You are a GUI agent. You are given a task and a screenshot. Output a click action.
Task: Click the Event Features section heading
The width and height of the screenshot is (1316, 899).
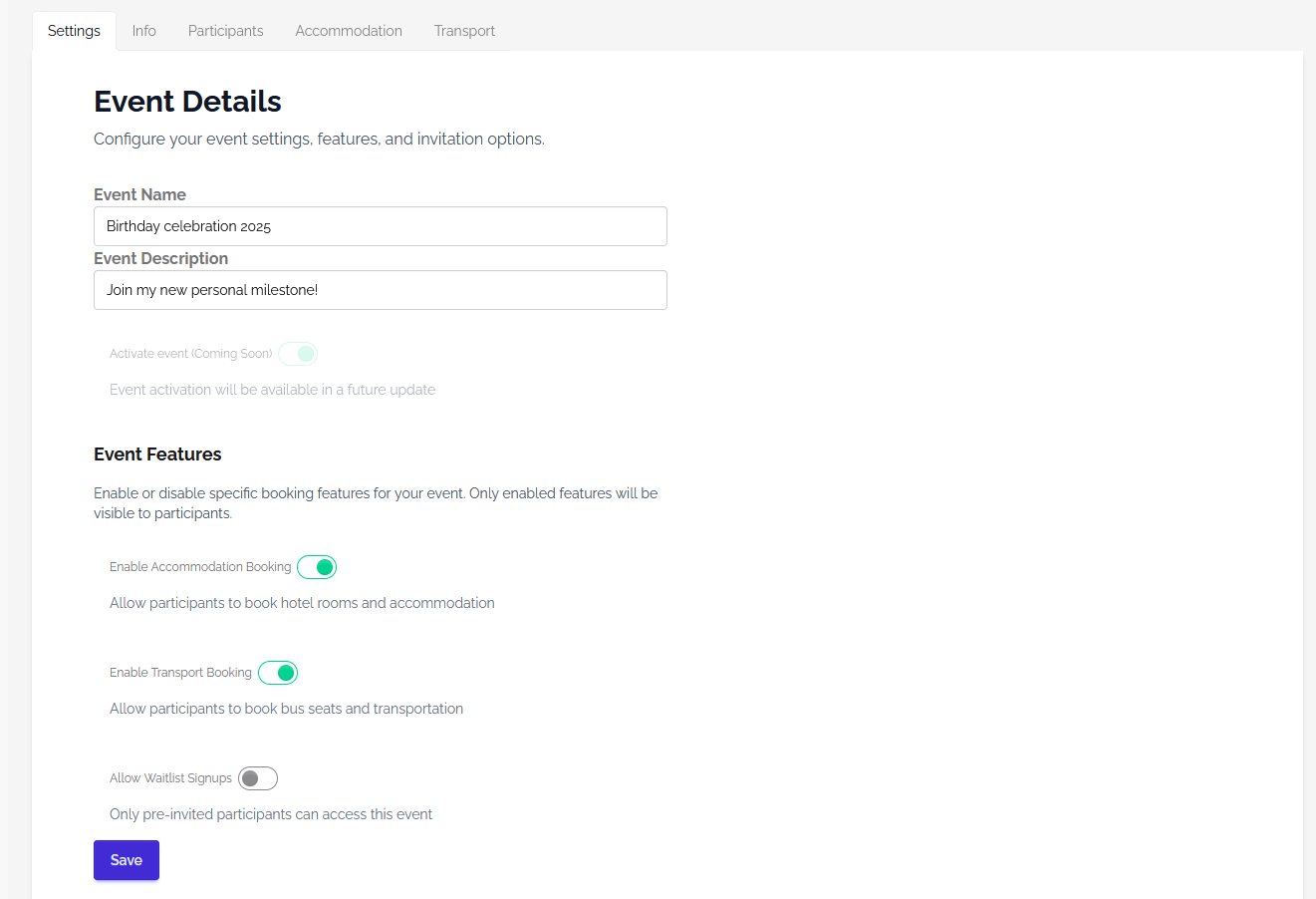157,454
